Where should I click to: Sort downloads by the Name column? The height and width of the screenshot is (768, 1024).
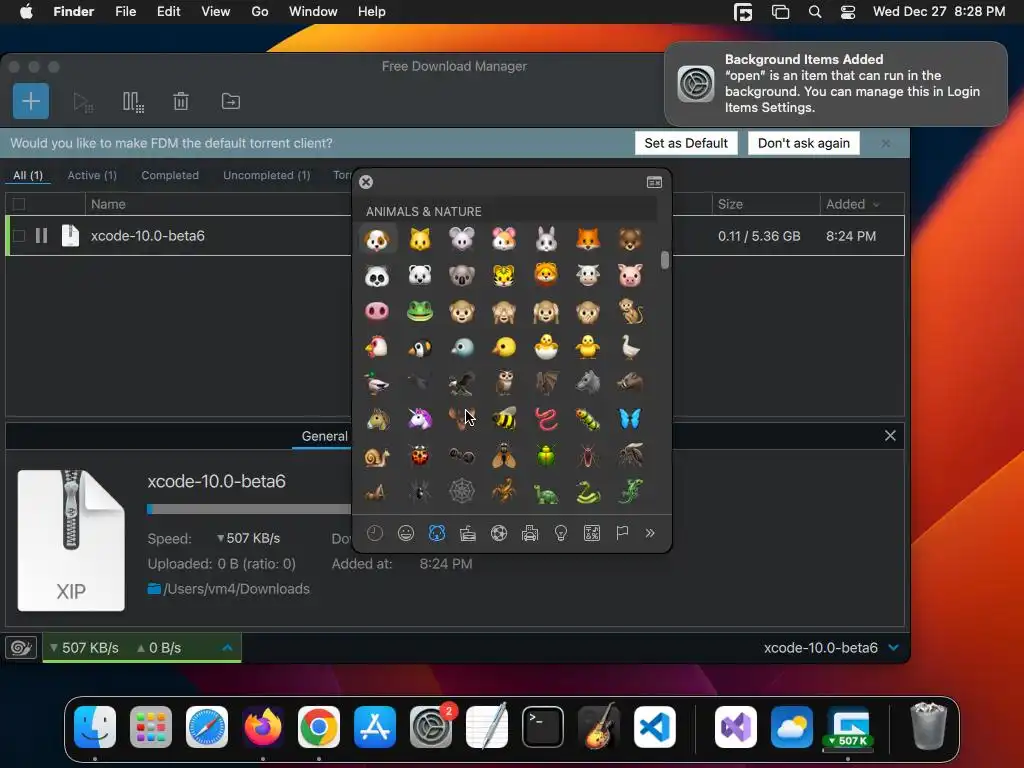tap(108, 204)
